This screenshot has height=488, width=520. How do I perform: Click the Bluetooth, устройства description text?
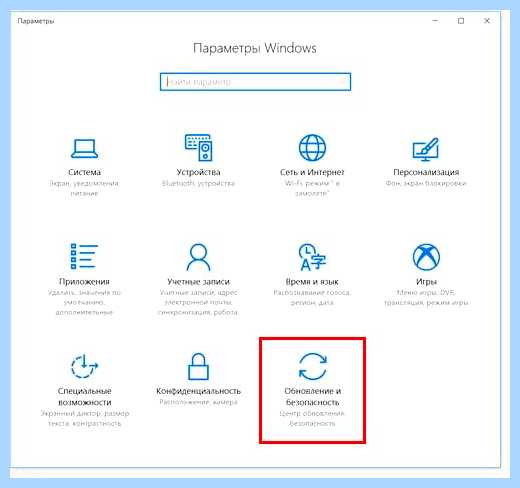coord(198,183)
